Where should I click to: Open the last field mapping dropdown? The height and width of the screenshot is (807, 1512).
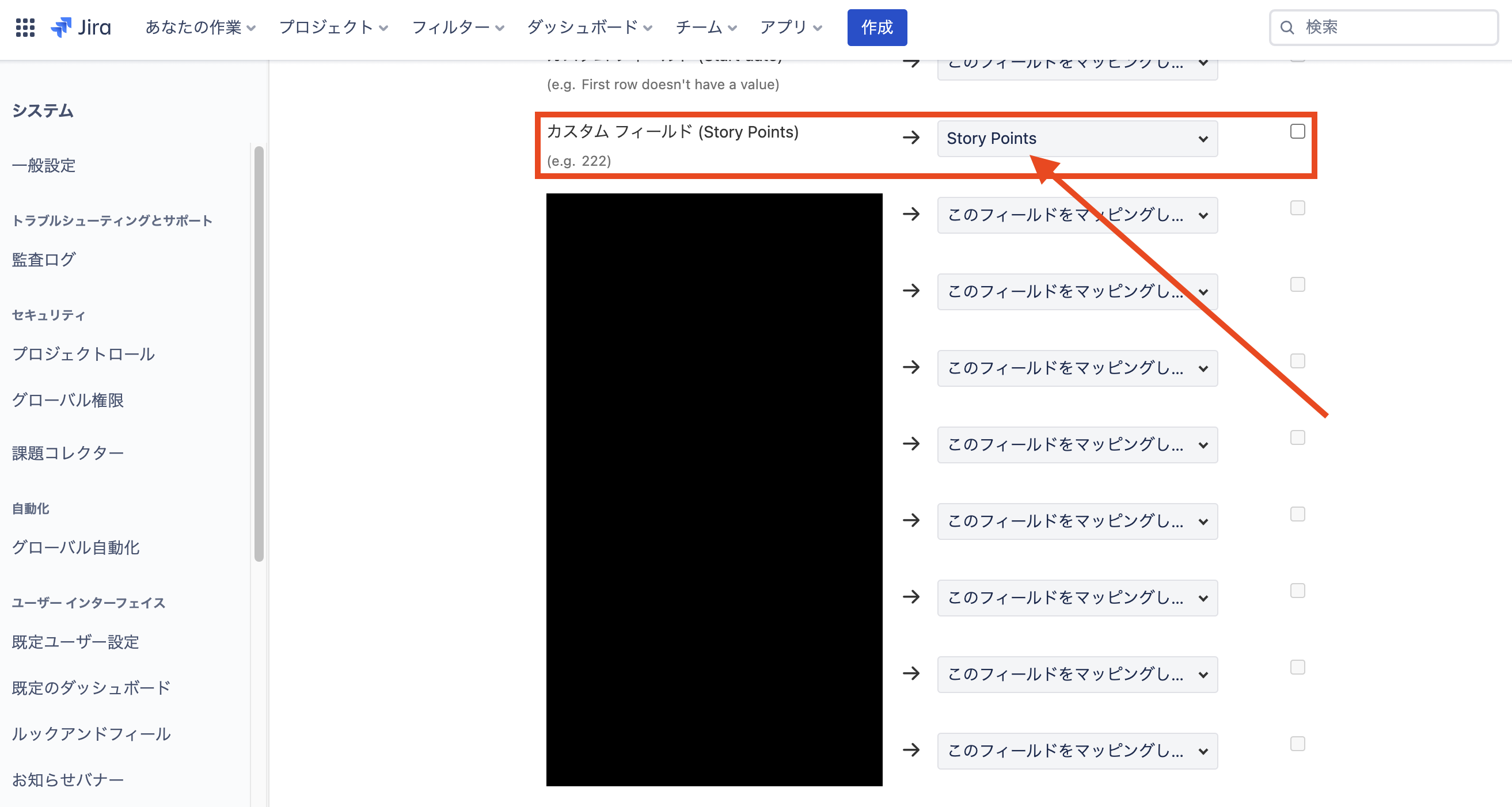point(1077,751)
